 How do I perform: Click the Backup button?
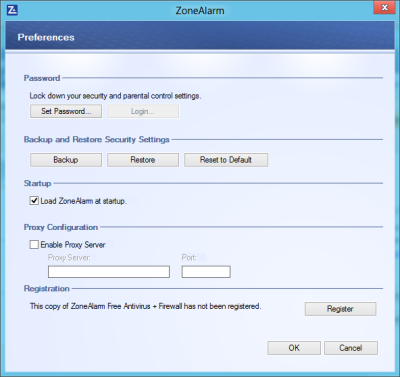(x=66, y=160)
